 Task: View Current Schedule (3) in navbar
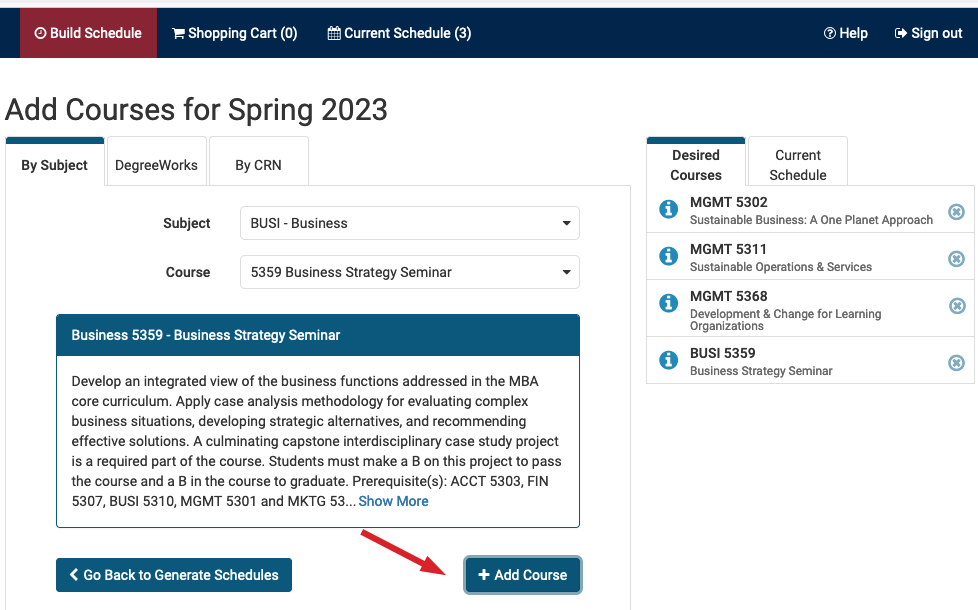tap(399, 33)
